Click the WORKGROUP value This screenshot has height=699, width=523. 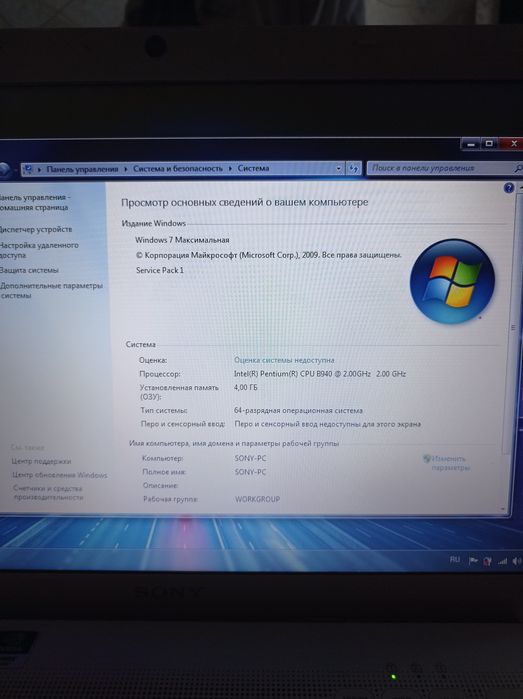point(258,499)
